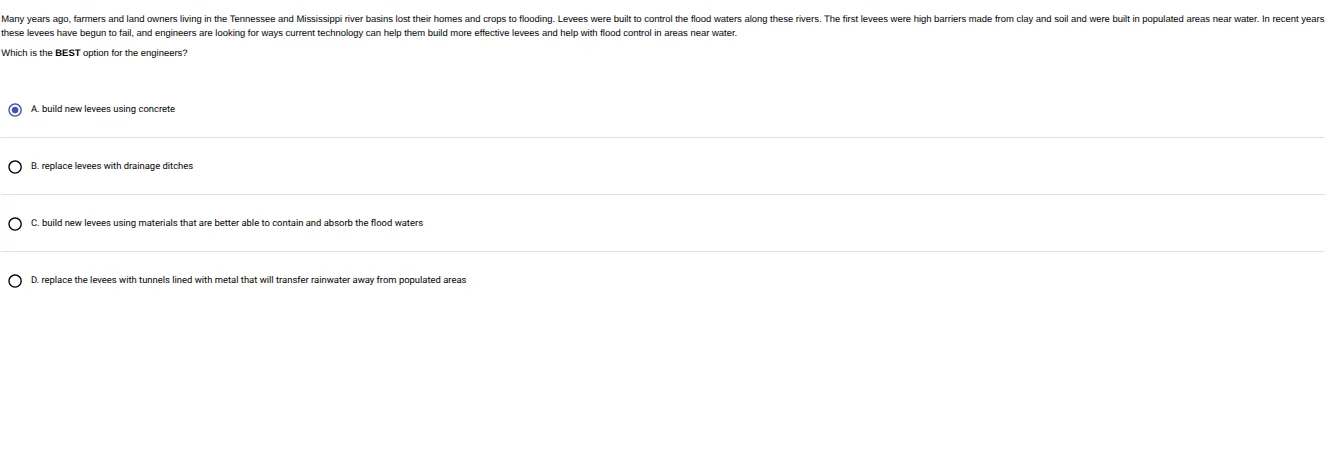
Task: Click the passage line starting "these levees have begun"
Action: pos(60,34)
